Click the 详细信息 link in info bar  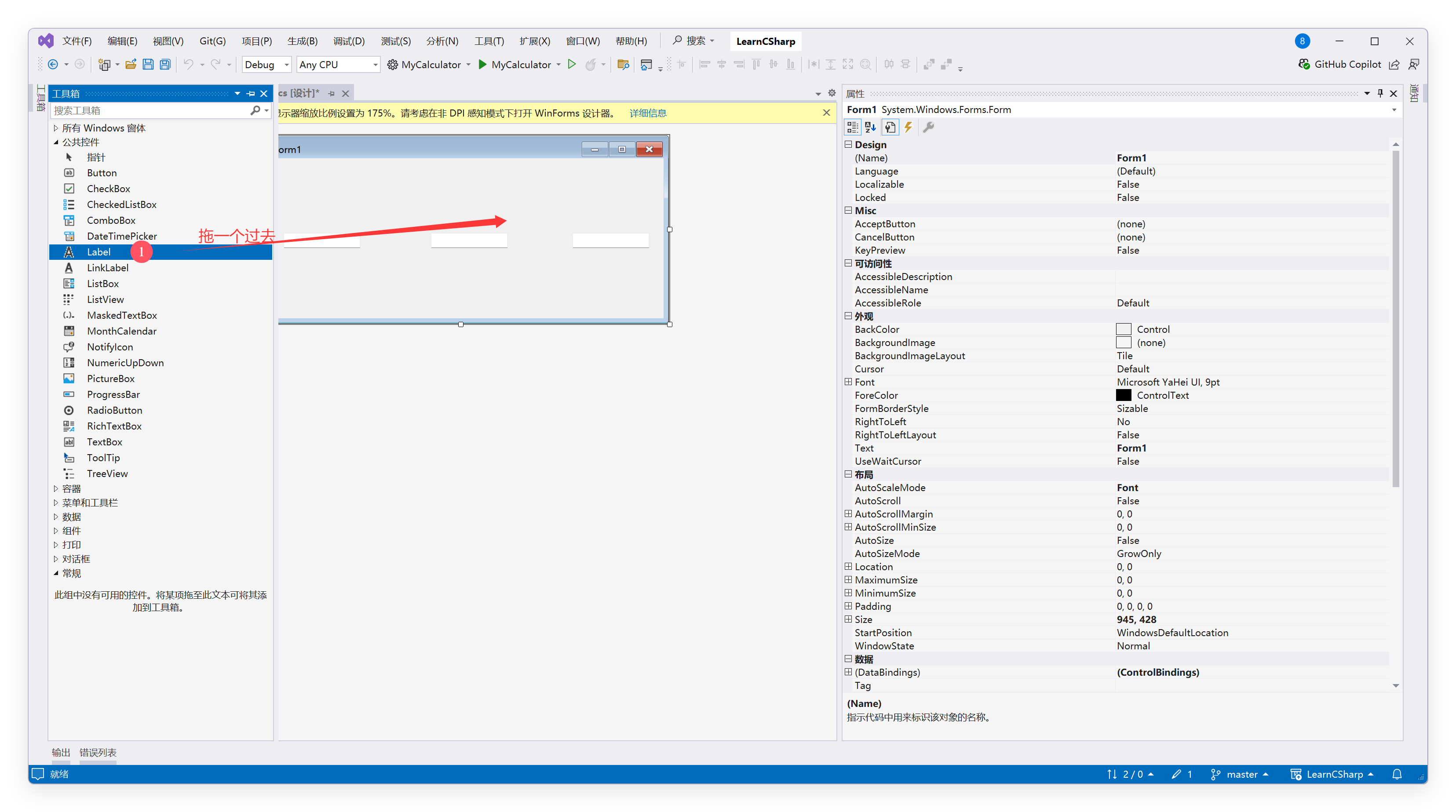[648, 113]
